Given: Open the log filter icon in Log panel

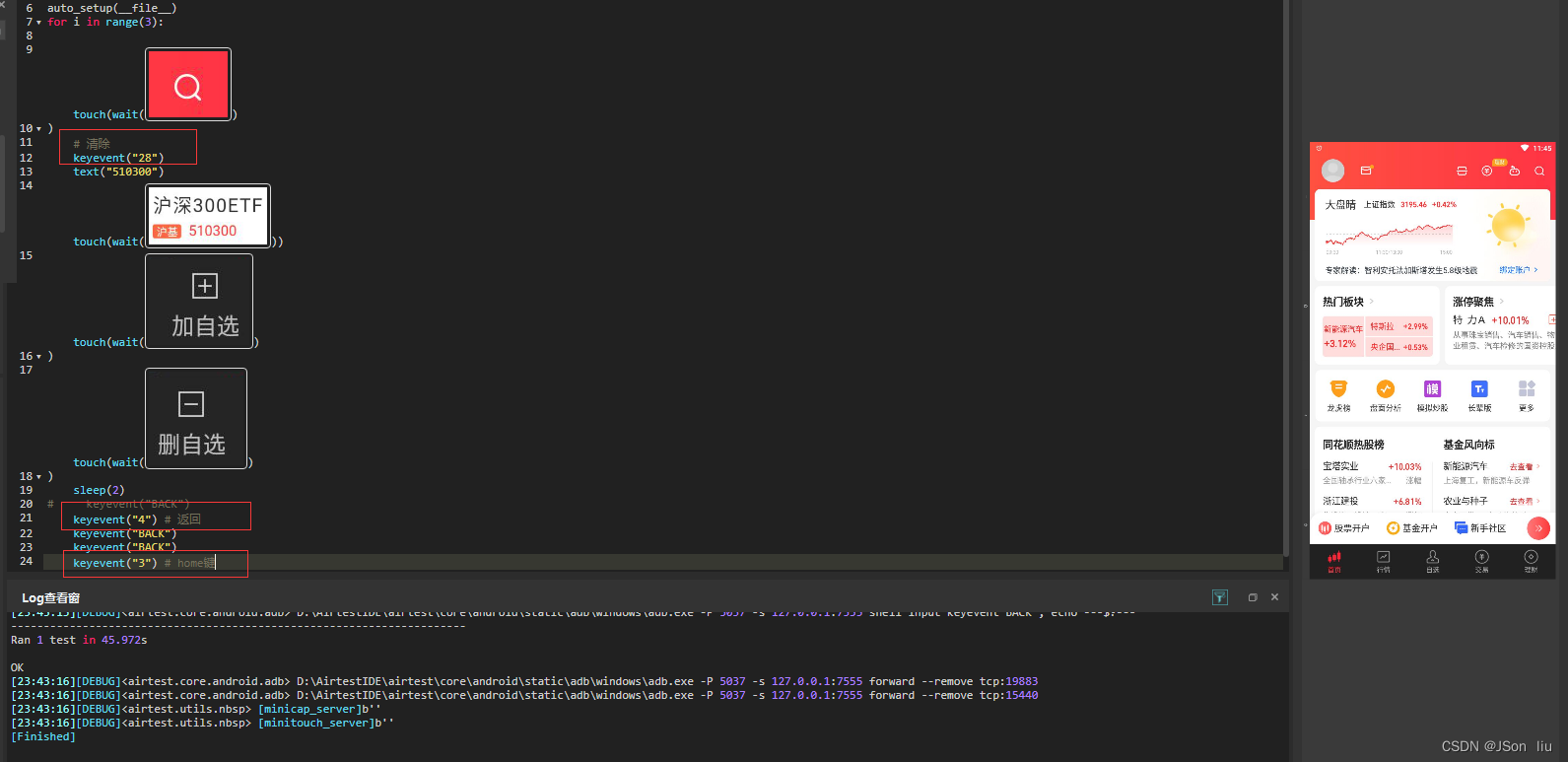Looking at the screenshot, I should pyautogui.click(x=1220, y=597).
